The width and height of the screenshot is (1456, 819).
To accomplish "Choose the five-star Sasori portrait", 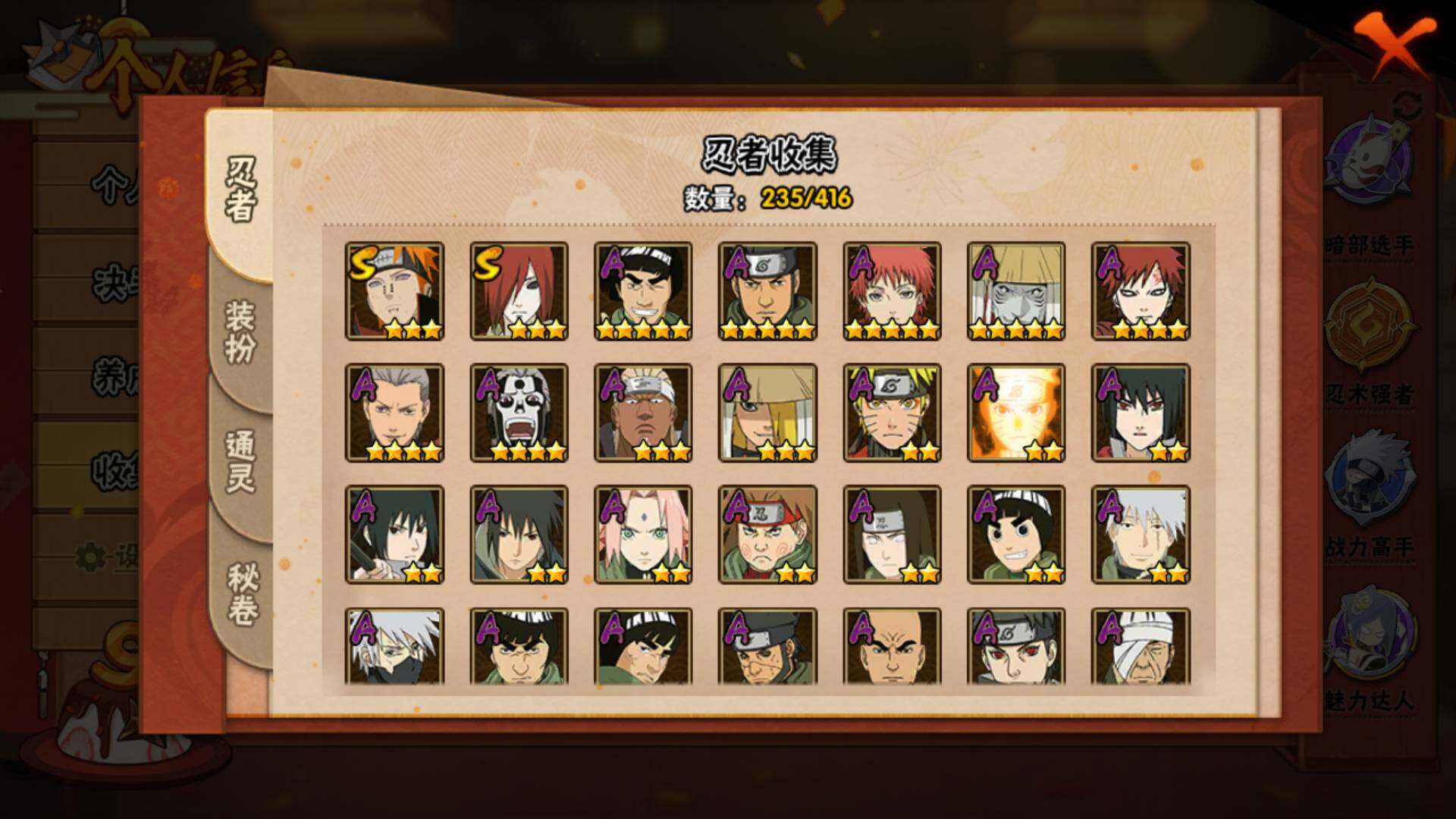I will tap(892, 291).
